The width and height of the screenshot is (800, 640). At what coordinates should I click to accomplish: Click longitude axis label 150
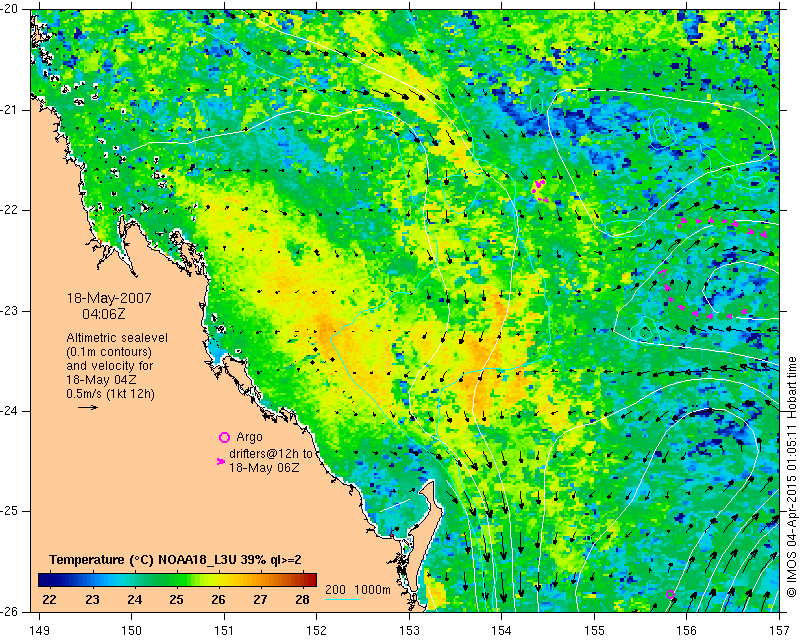click(132, 631)
